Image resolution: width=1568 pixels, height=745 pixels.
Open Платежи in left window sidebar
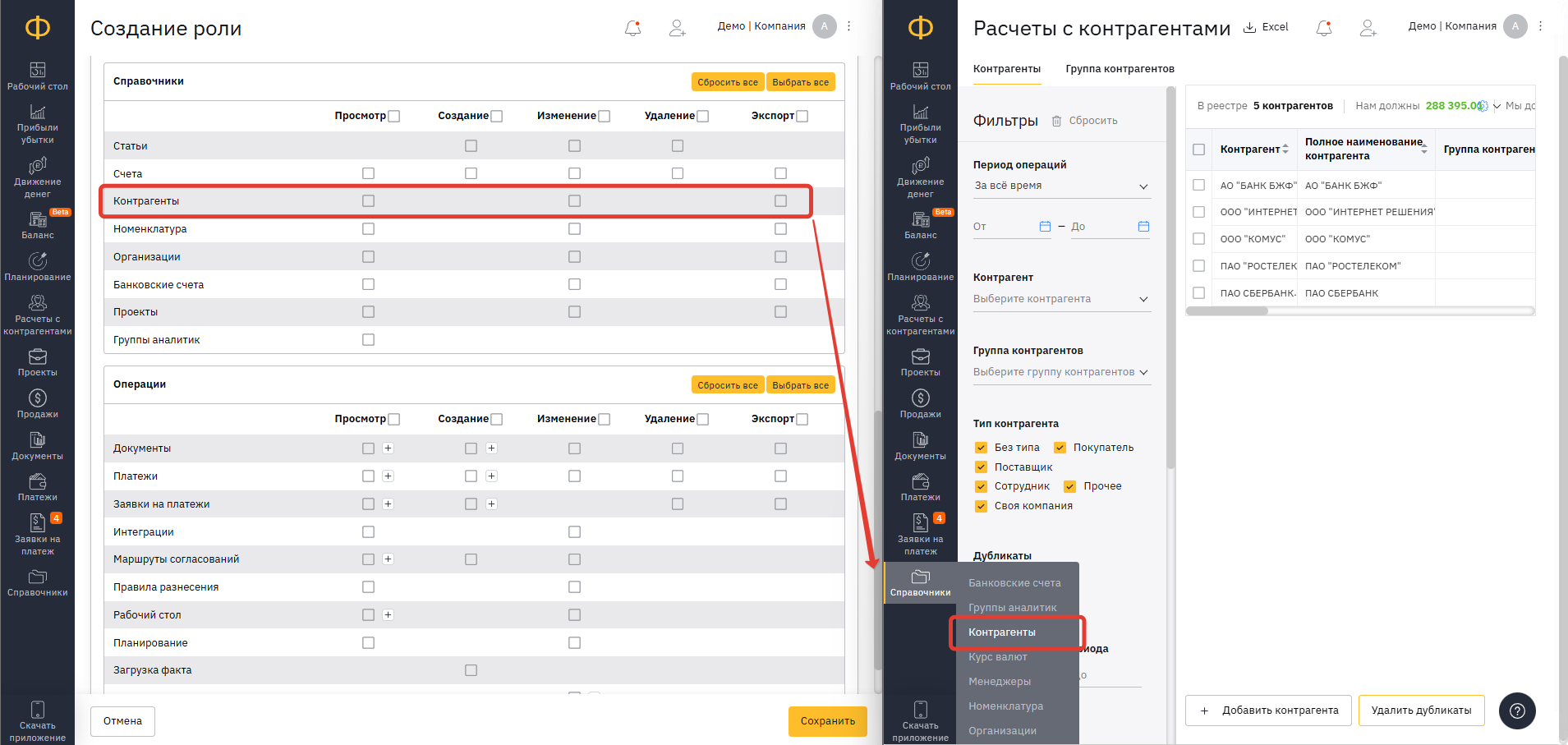click(x=38, y=487)
